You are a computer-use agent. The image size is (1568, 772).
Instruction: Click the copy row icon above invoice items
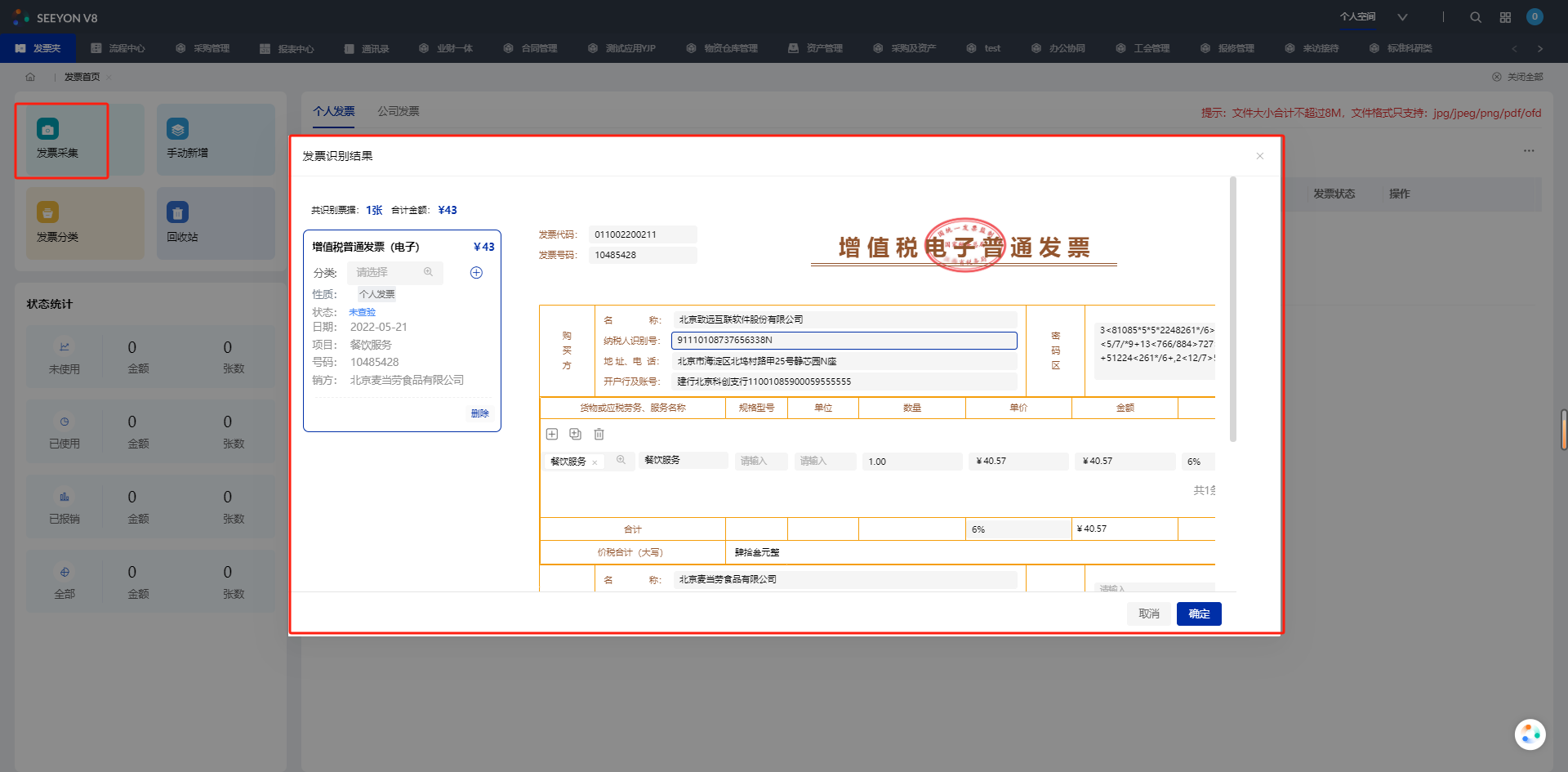[575, 434]
